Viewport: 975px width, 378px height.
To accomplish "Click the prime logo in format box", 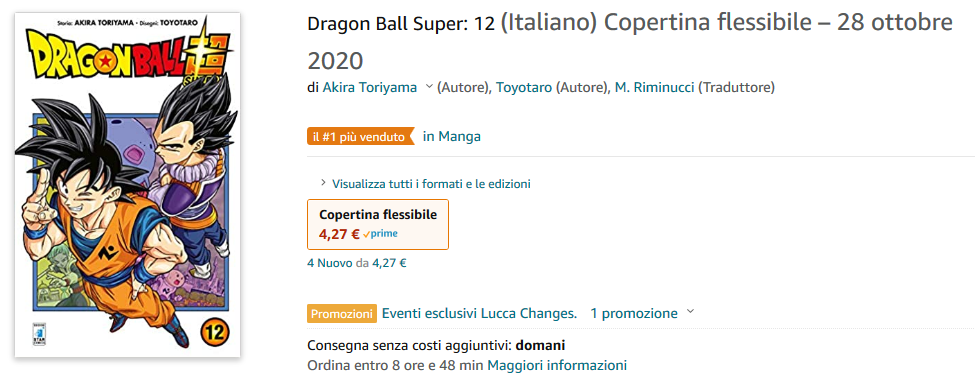I will point(381,234).
